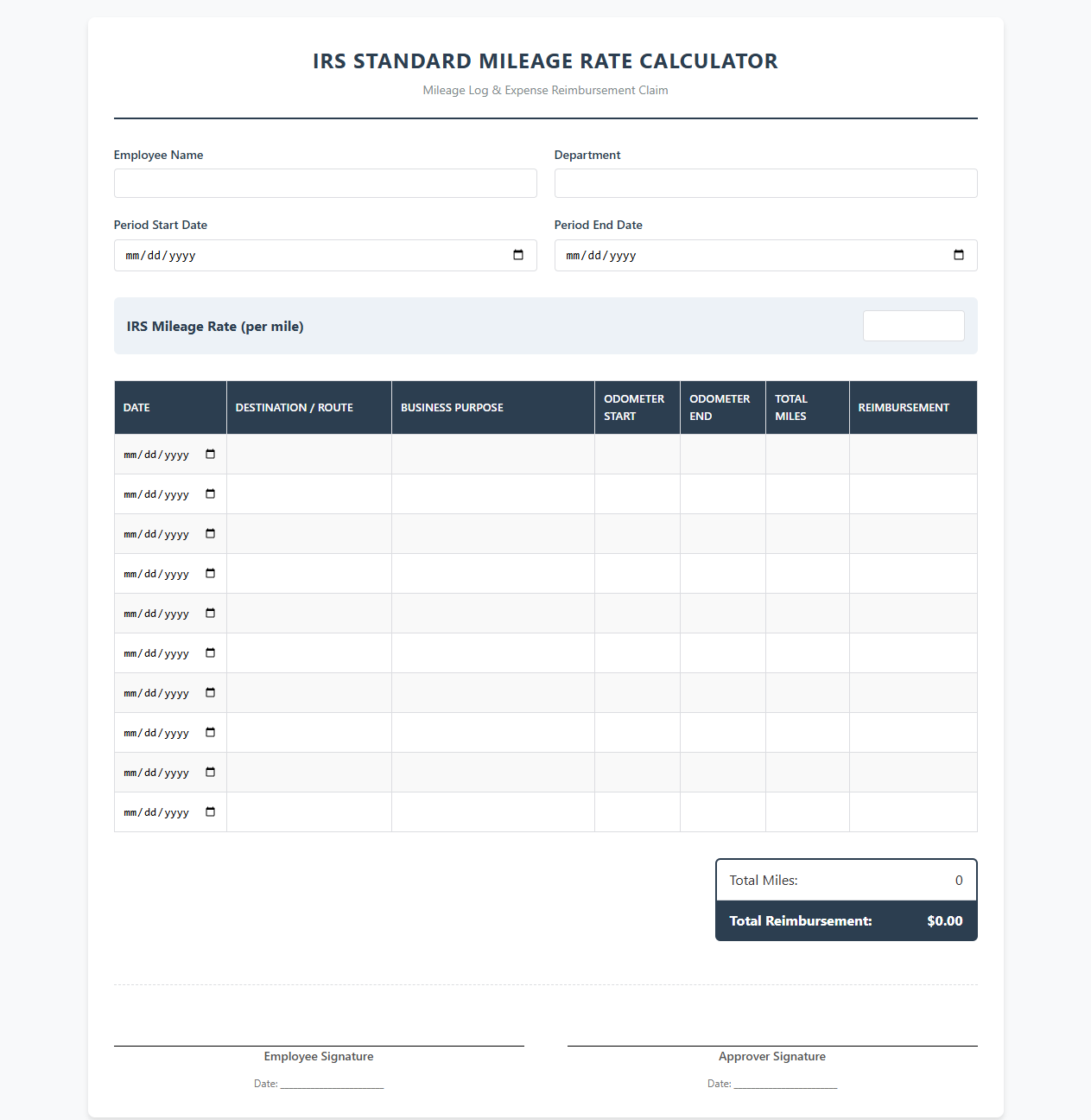Click the Approver Signature label
Screen dimensions: 1091x1120
pos(772,1056)
